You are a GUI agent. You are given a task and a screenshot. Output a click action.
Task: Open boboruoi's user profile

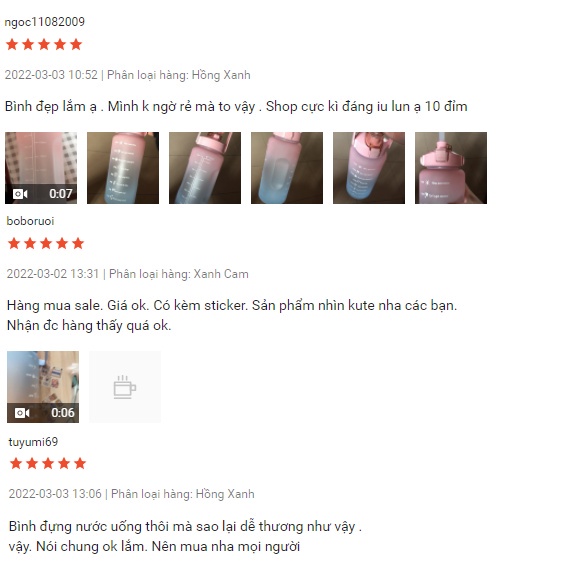(30, 221)
